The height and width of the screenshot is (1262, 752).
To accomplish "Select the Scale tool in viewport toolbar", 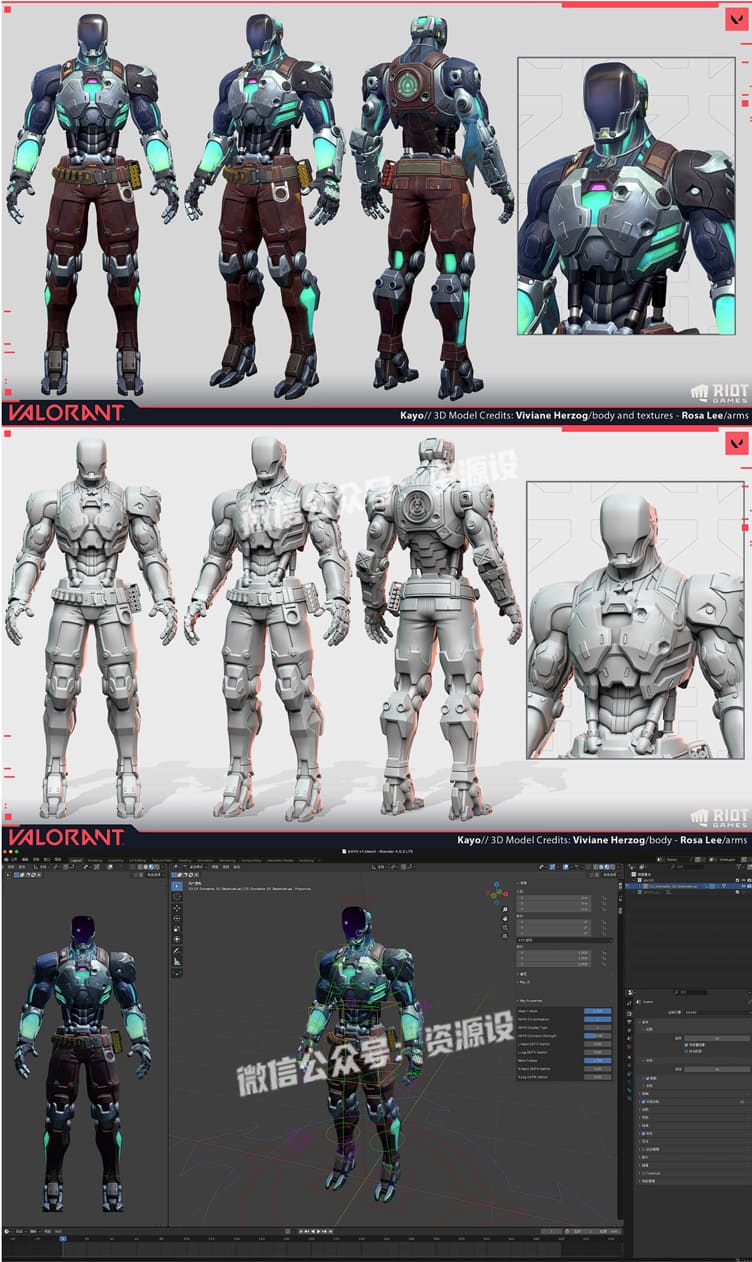I will tap(177, 929).
